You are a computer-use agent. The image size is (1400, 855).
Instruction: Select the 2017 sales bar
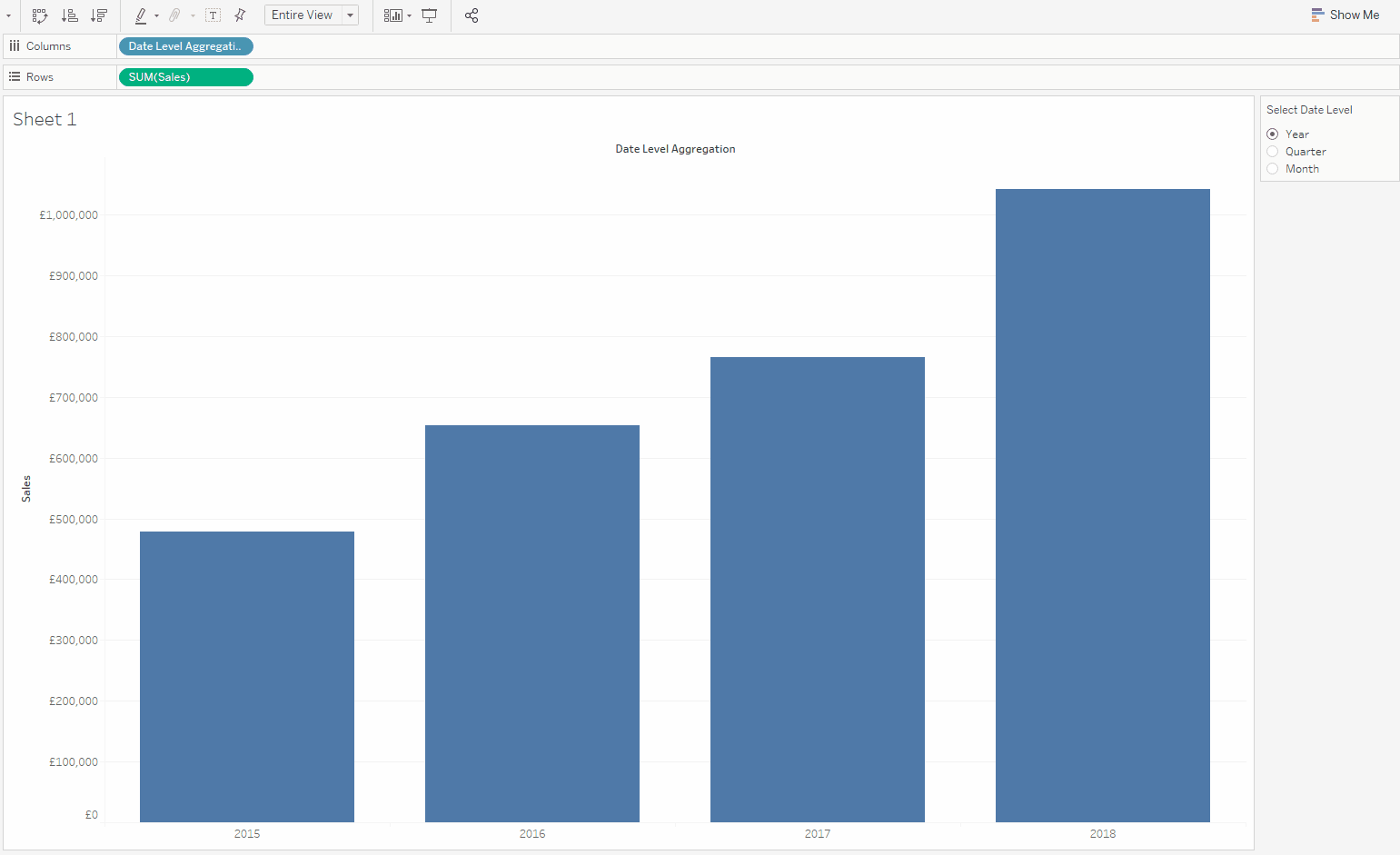[x=818, y=590]
